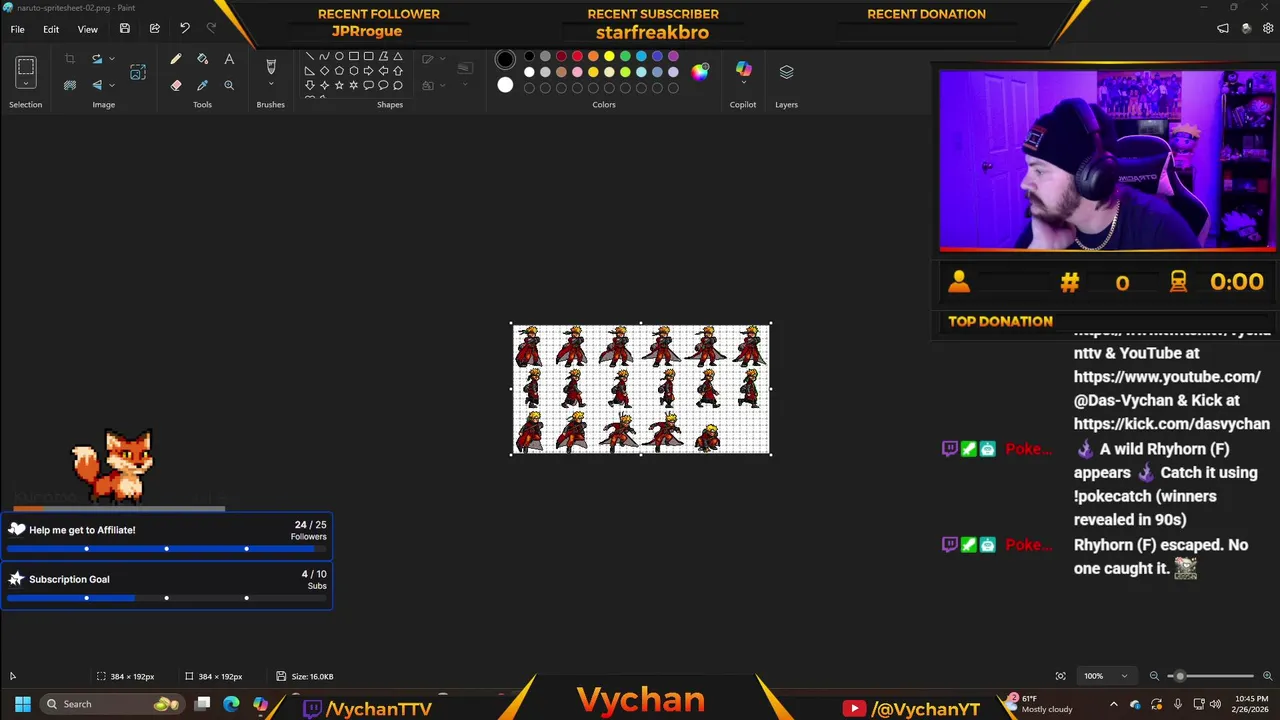Click the sprite sheet canvas image

click(x=641, y=389)
